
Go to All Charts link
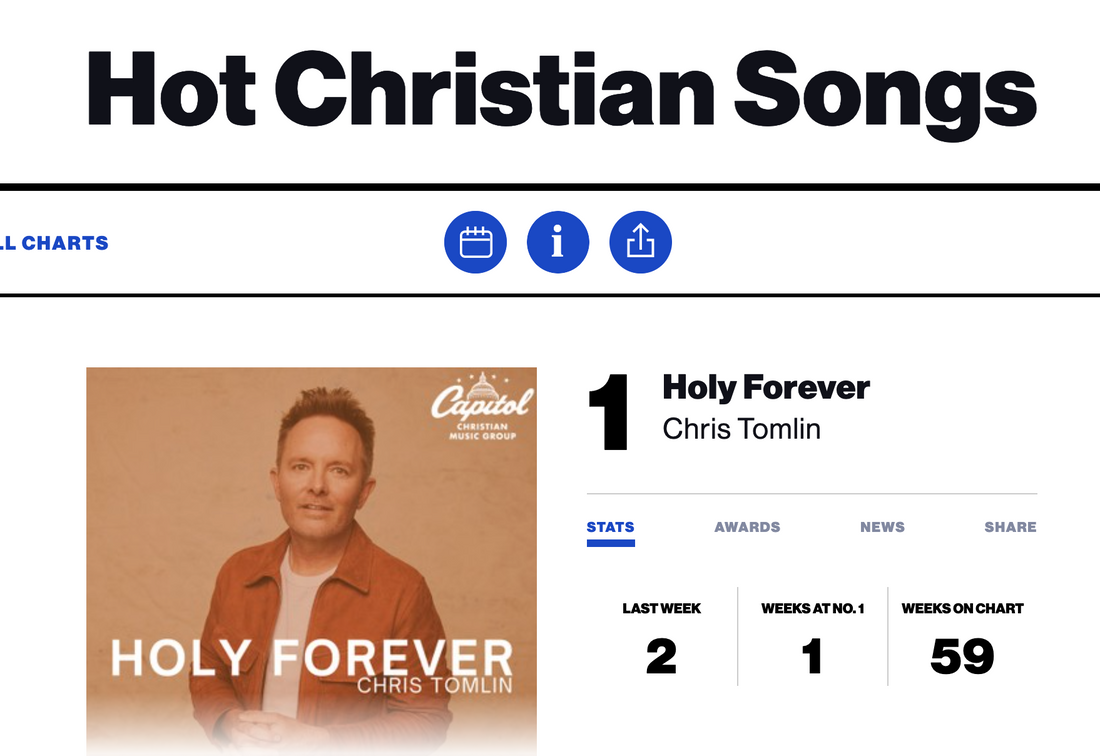tap(54, 243)
